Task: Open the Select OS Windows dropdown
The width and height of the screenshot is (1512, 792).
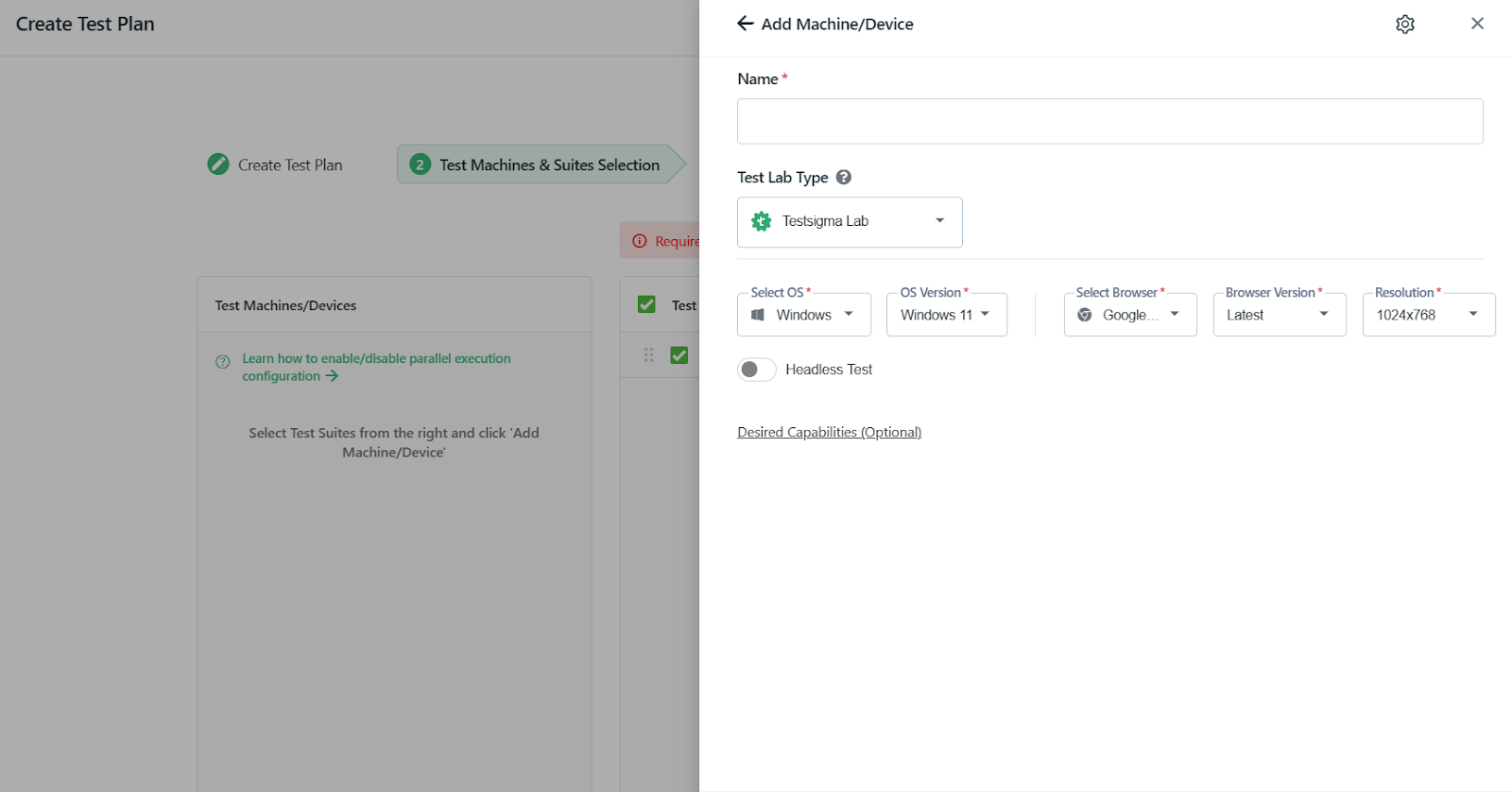Action: click(804, 315)
